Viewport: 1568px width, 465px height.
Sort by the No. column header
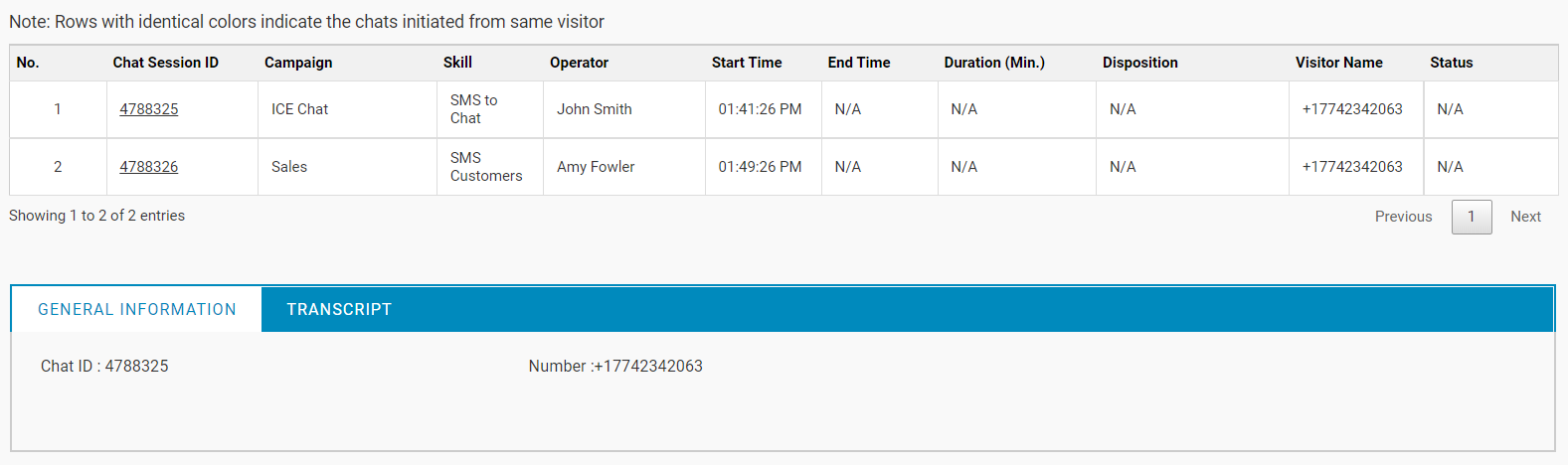click(28, 63)
